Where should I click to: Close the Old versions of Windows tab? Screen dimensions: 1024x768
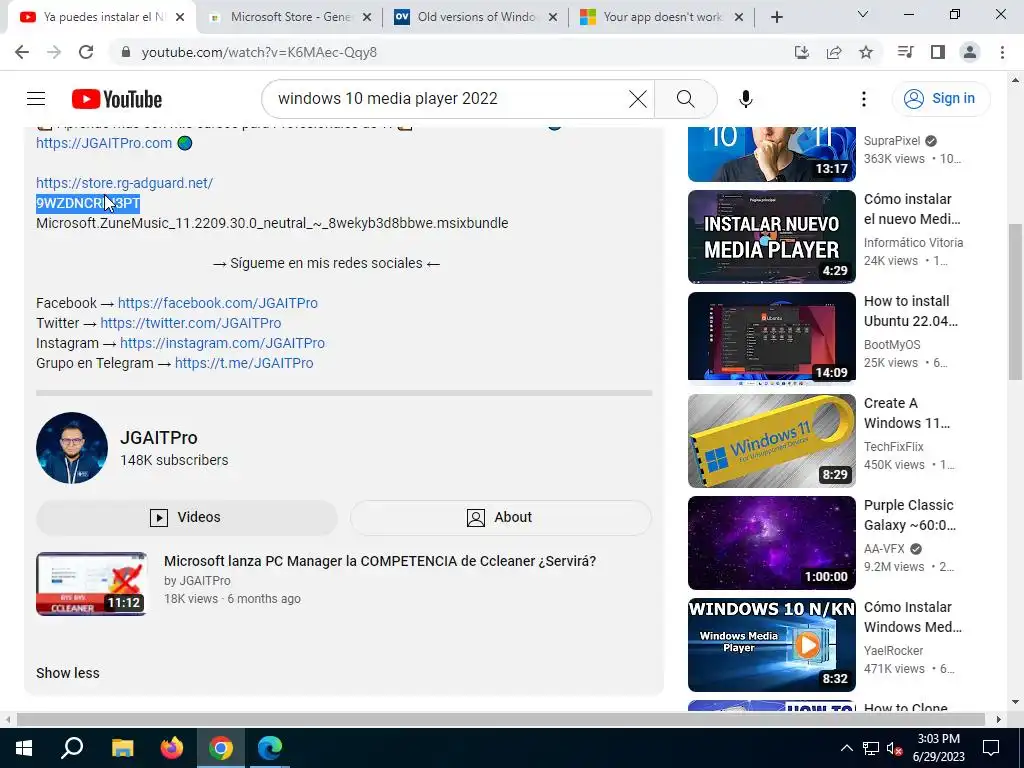pyautogui.click(x=552, y=17)
